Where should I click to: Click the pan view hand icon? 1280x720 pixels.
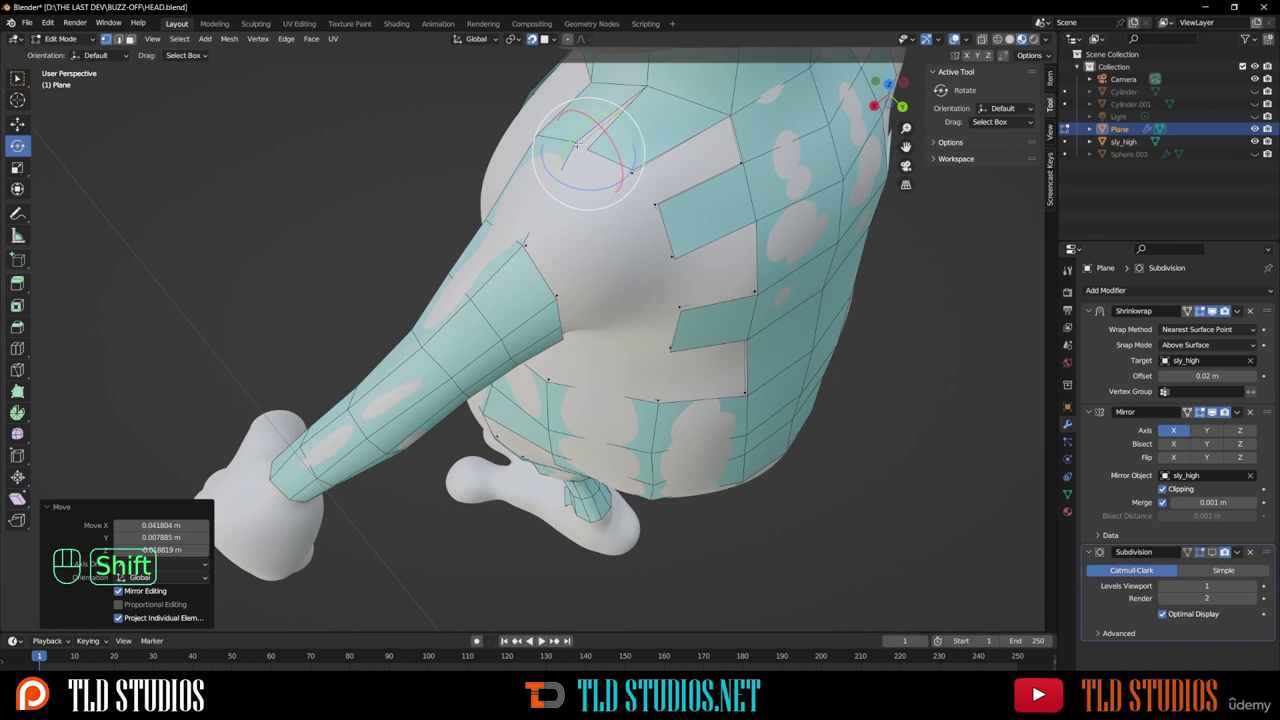pyautogui.click(x=906, y=147)
